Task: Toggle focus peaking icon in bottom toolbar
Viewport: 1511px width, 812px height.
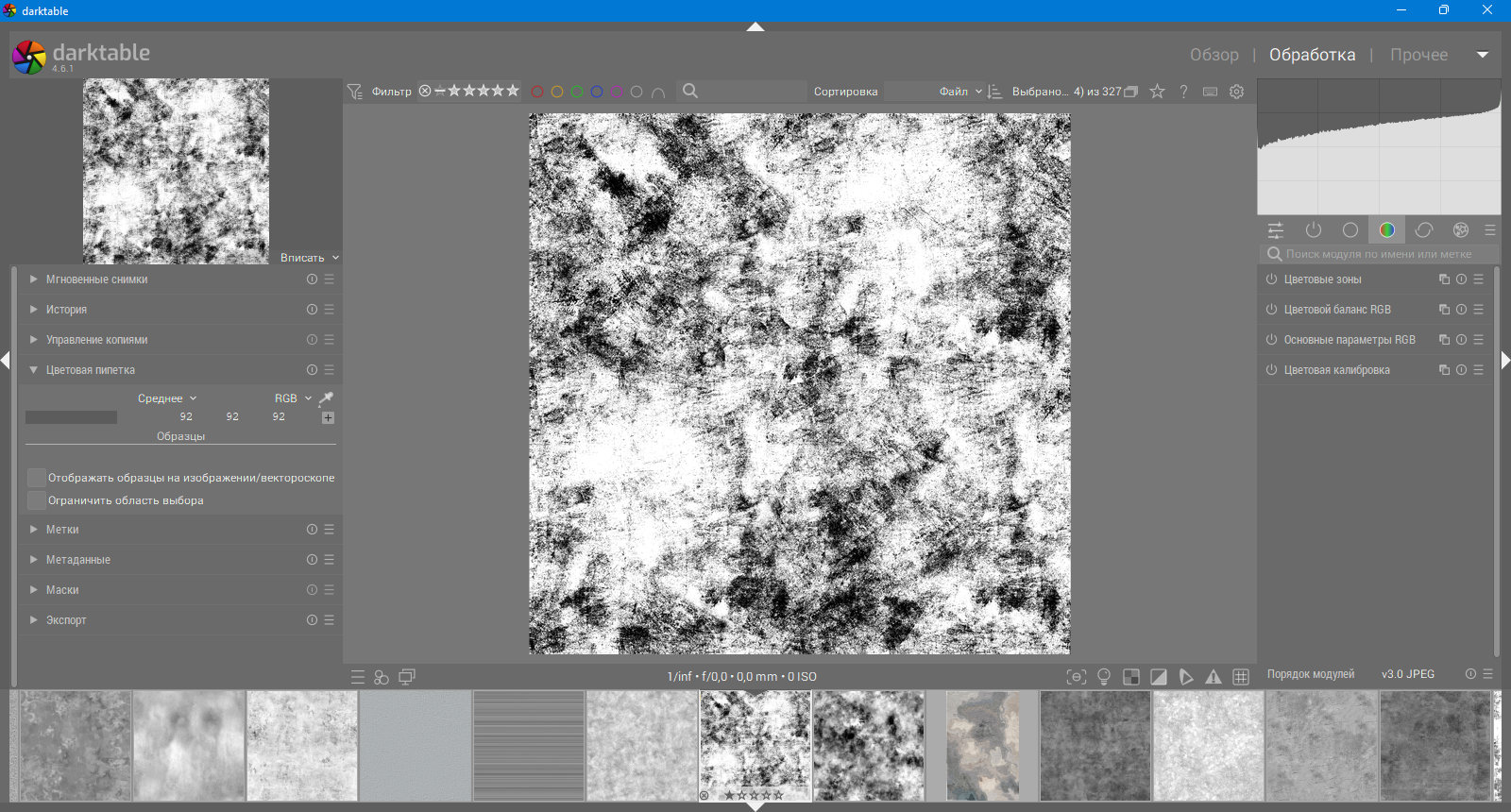Action: click(1076, 677)
